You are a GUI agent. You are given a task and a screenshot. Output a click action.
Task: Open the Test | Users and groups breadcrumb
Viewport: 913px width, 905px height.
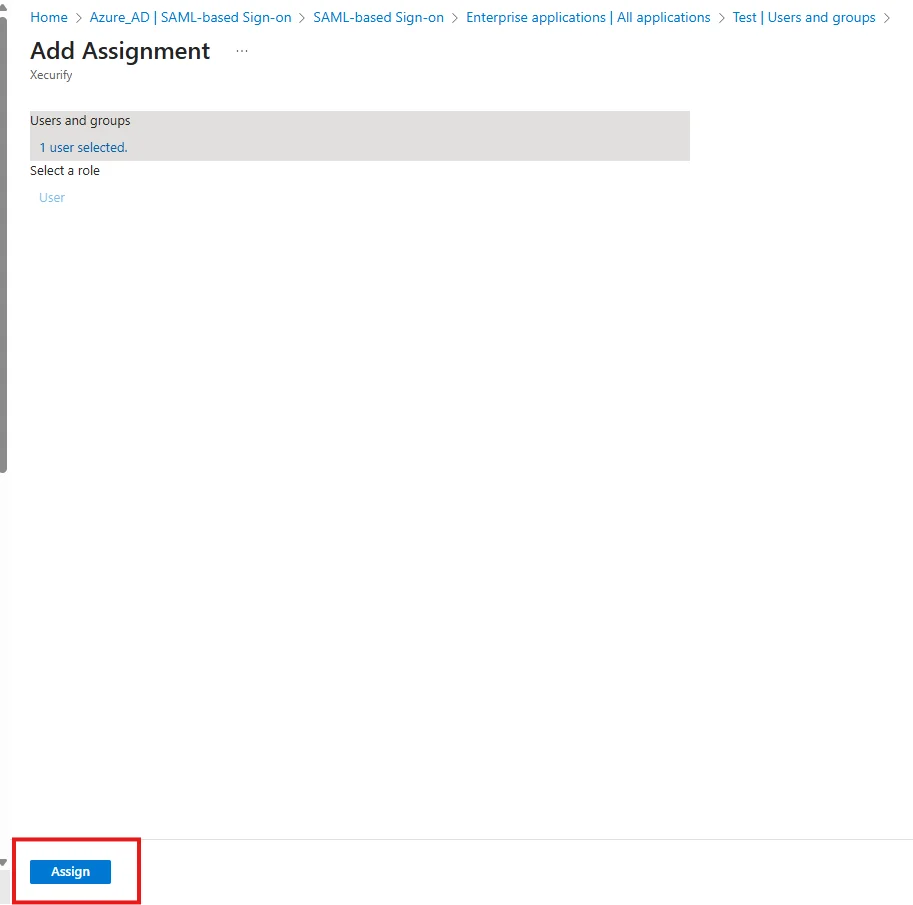803,17
